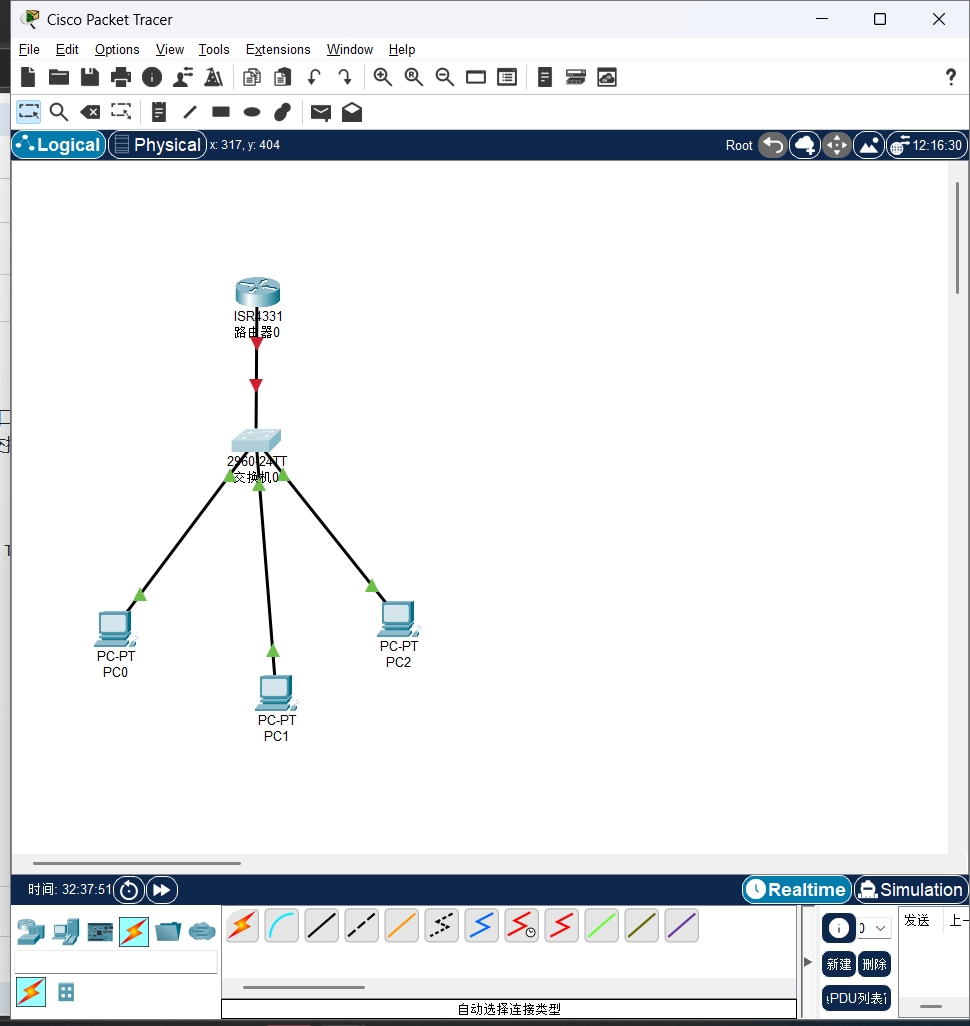Pick the orange fiber cable

click(x=401, y=925)
